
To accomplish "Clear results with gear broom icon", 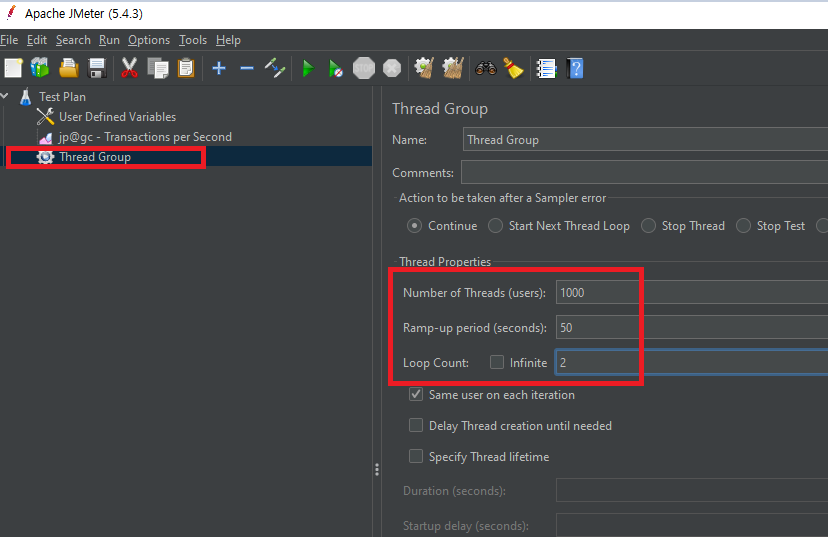I will click(424, 68).
